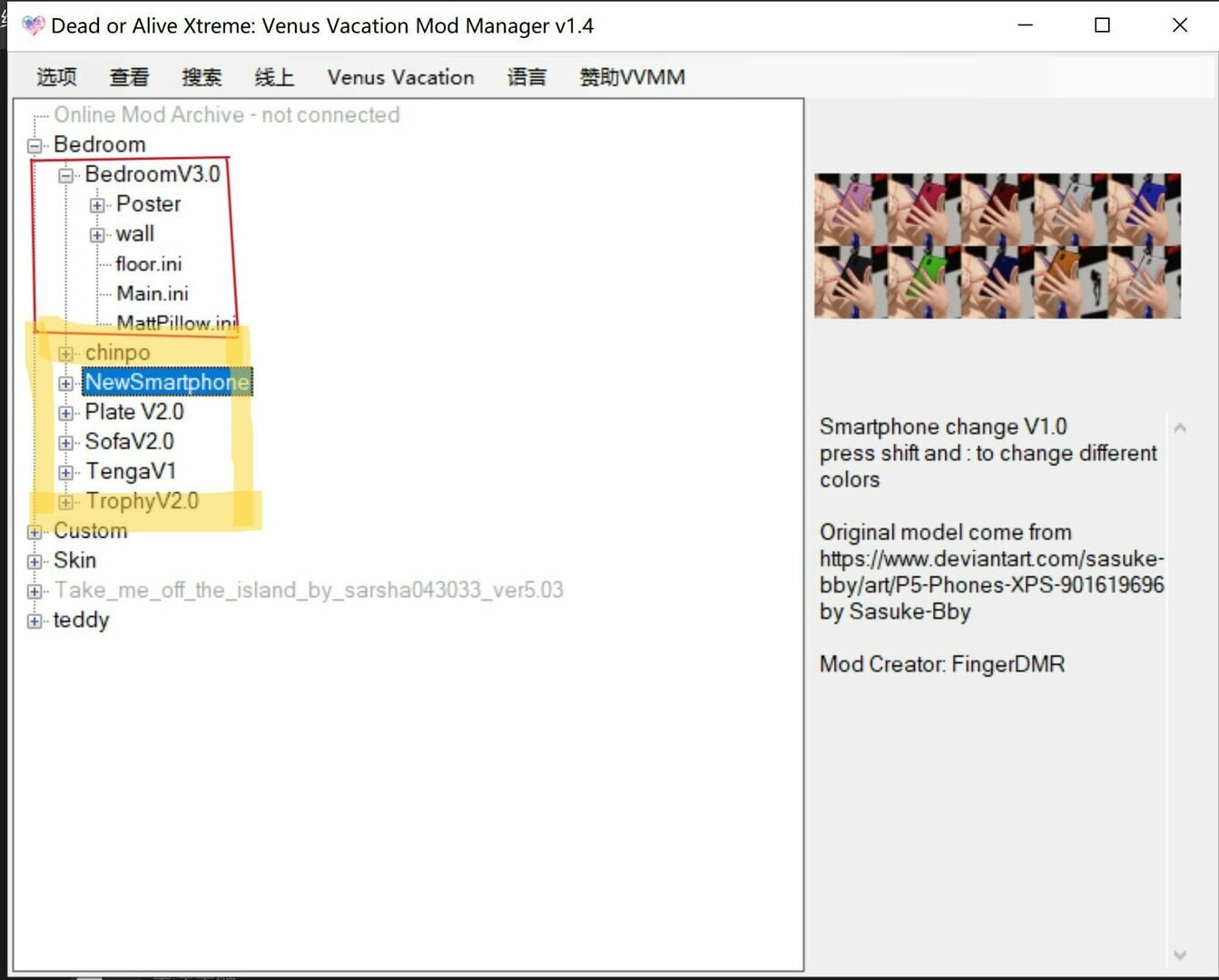Open the 语言 language menu
The height and width of the screenshot is (980, 1219).
[526, 77]
